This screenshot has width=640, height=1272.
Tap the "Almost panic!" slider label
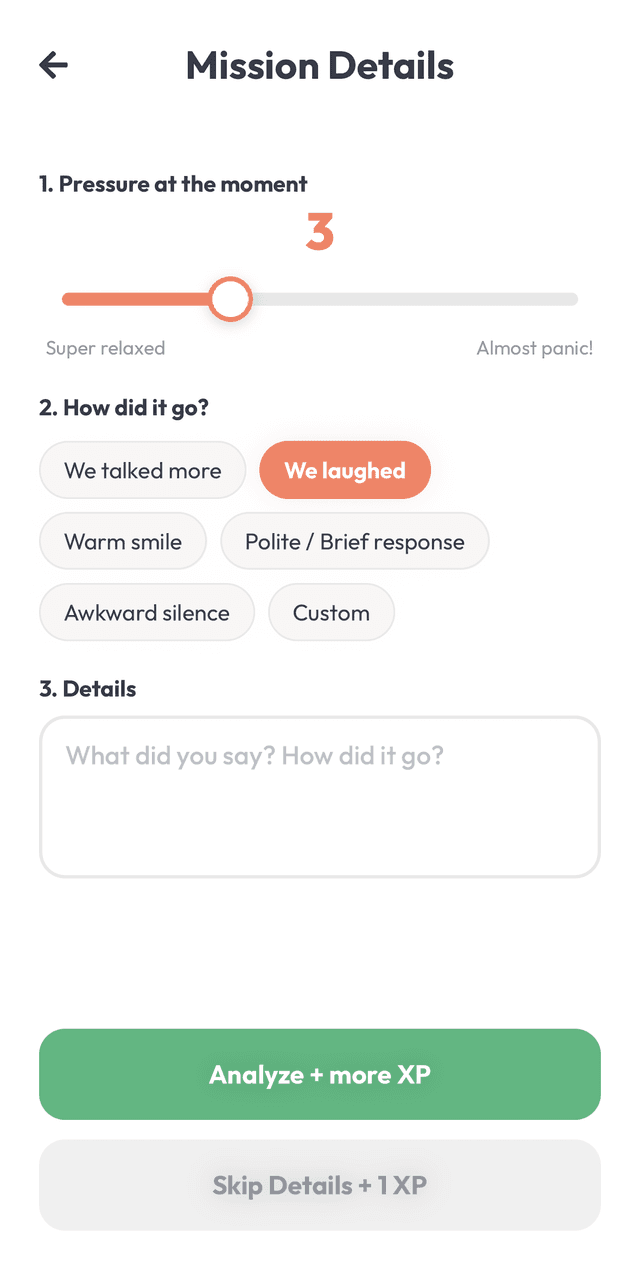click(534, 348)
